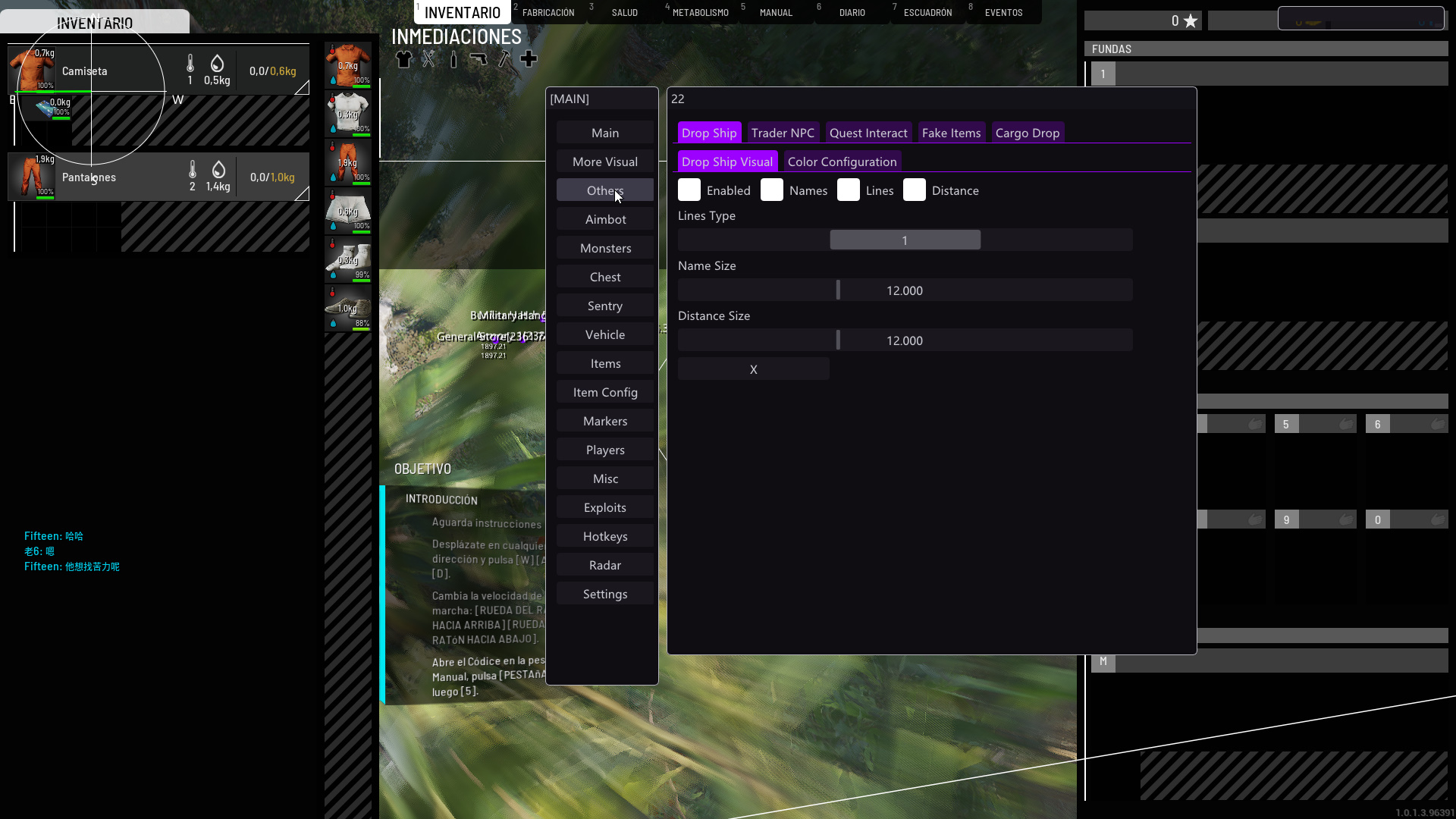Switch to the Trader NPC tab

pyautogui.click(x=783, y=133)
